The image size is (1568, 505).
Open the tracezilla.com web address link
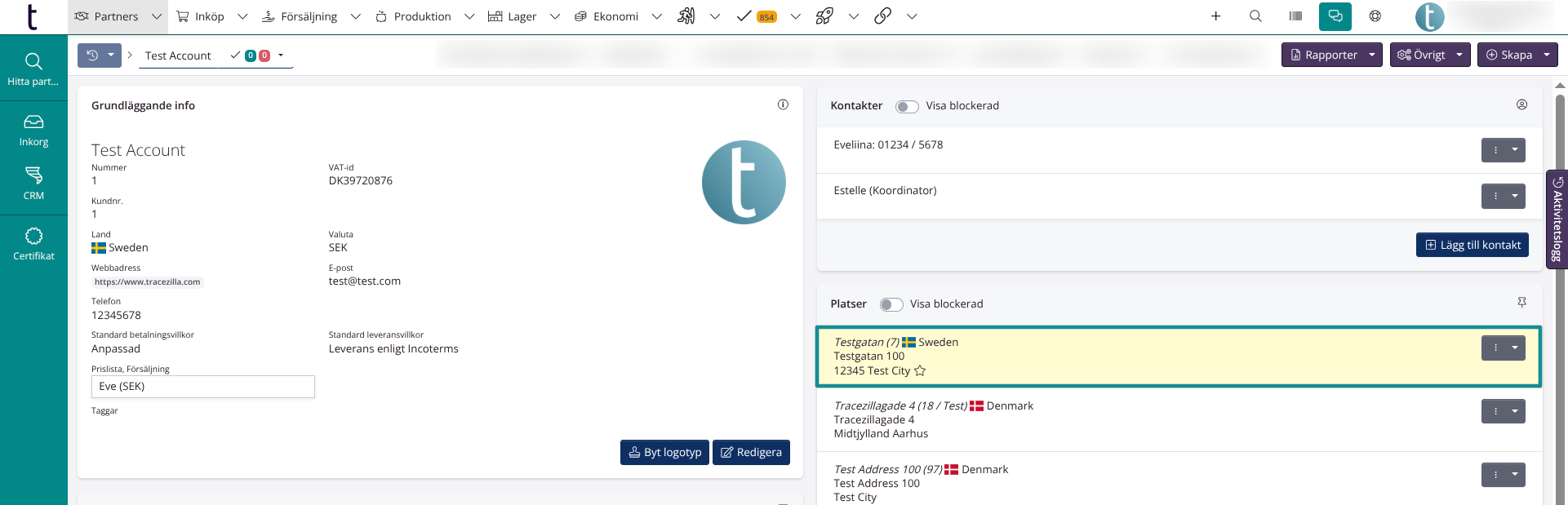(147, 282)
